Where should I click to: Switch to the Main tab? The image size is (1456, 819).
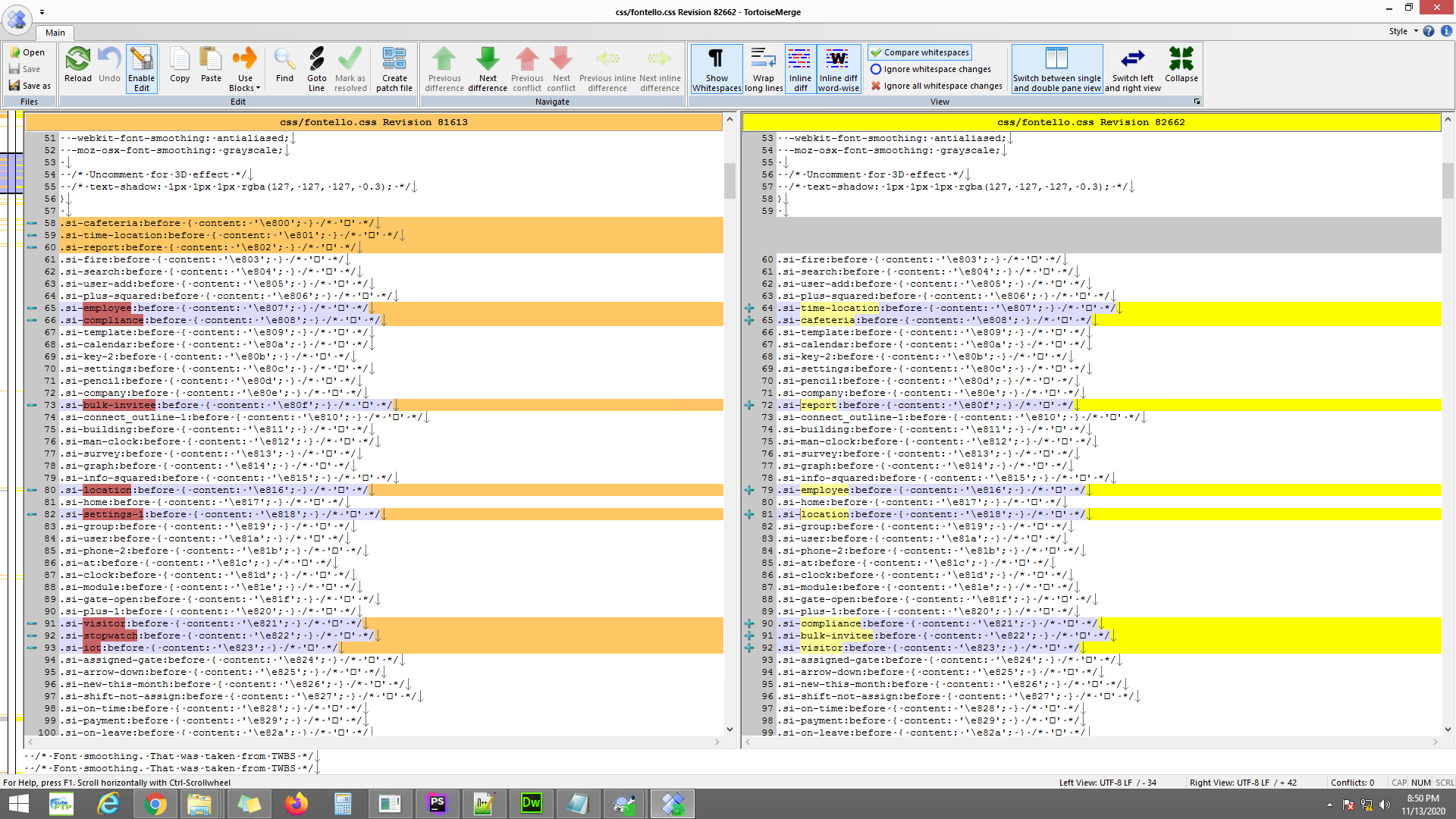tap(54, 33)
